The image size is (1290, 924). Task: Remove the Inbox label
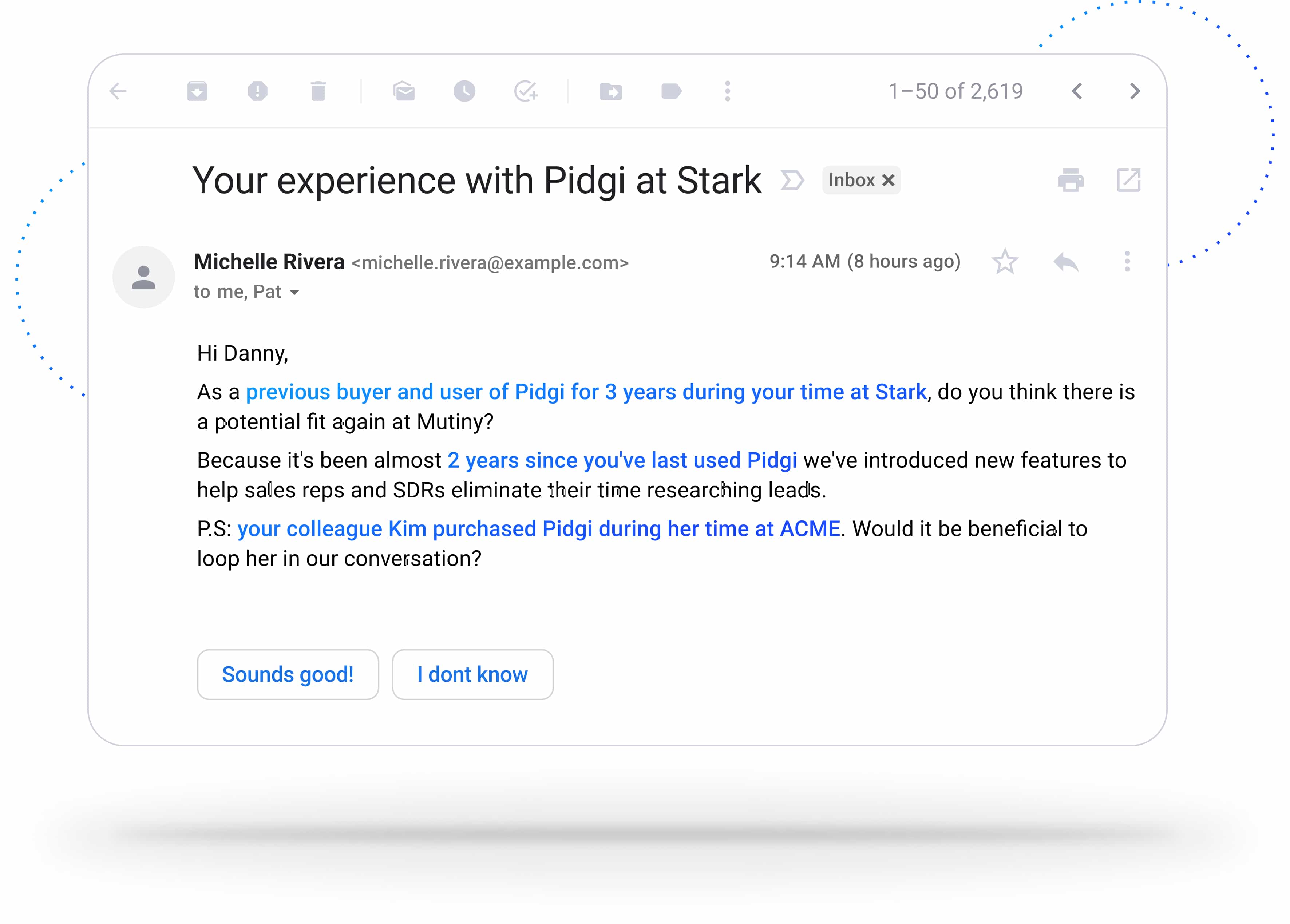pyautogui.click(x=889, y=180)
